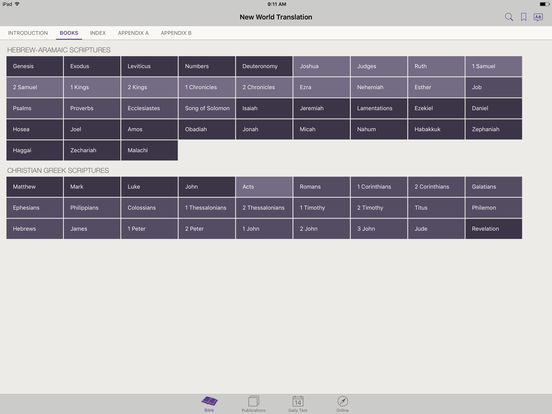Open Numbers

click(207, 66)
